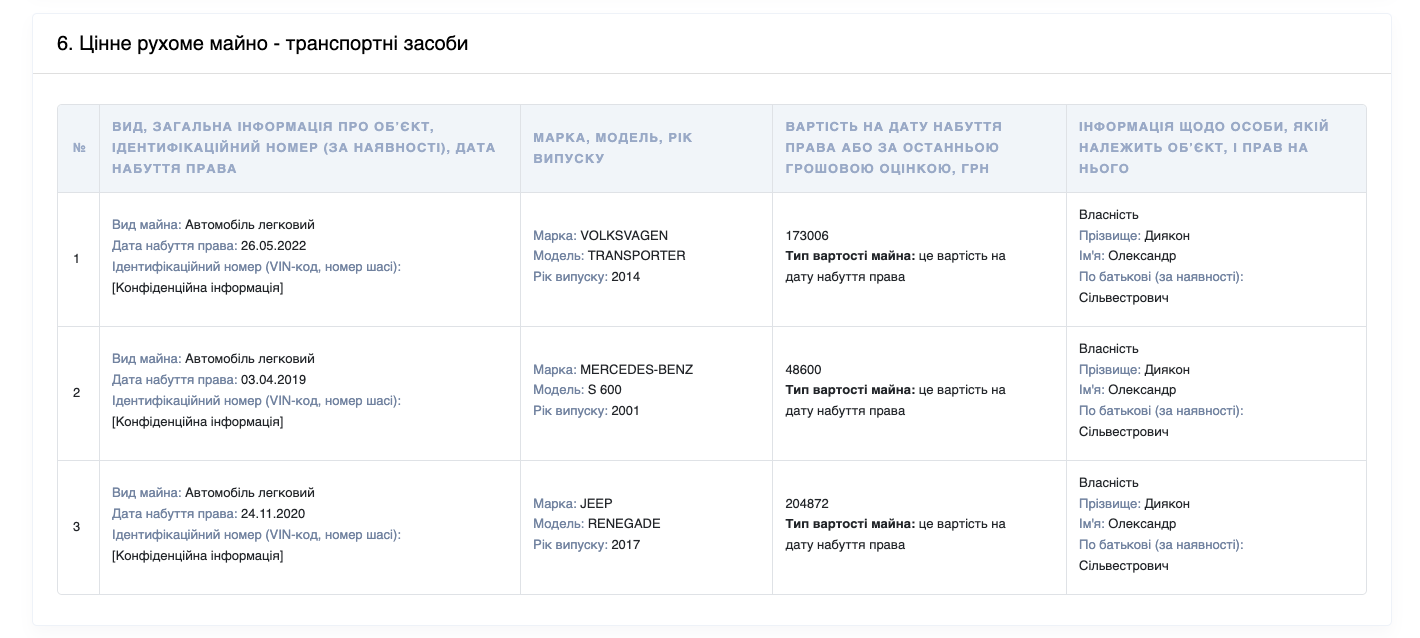Click surname 'Диякон' in row 1
The image size is (1420, 638).
point(1167,236)
